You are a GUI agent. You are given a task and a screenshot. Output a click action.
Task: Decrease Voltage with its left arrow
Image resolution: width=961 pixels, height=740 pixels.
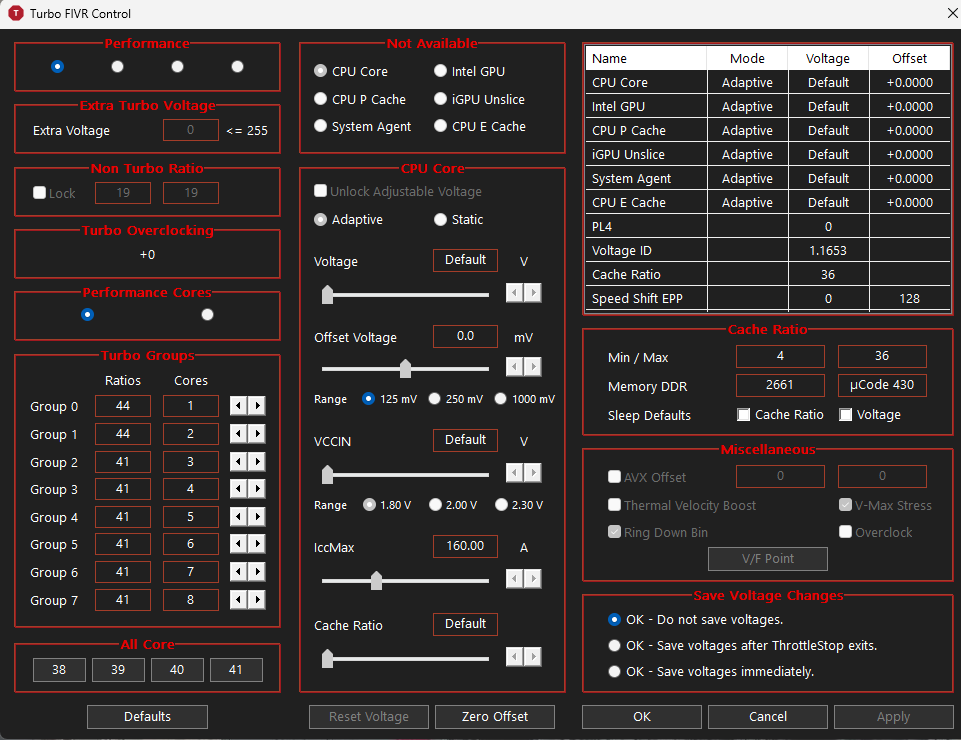pyautogui.click(x=514, y=293)
